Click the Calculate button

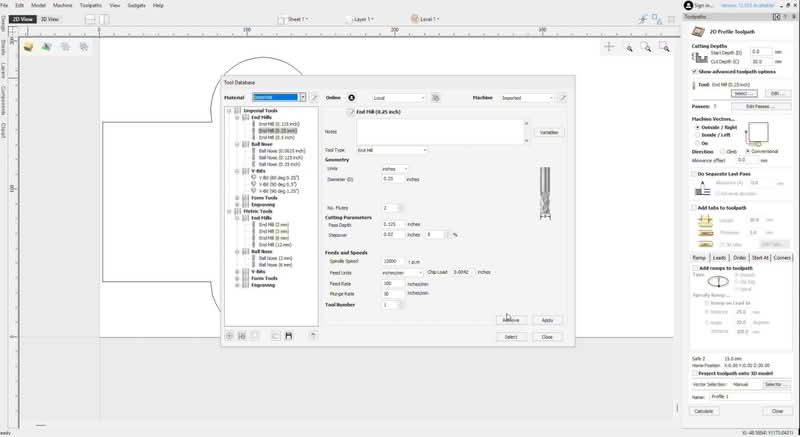[704, 411]
